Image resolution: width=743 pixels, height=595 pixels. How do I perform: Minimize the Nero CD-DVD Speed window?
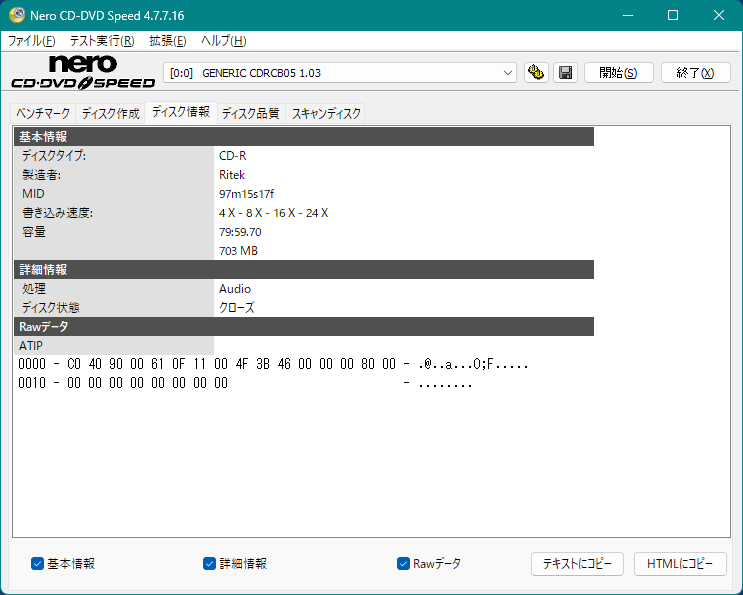[627, 16]
